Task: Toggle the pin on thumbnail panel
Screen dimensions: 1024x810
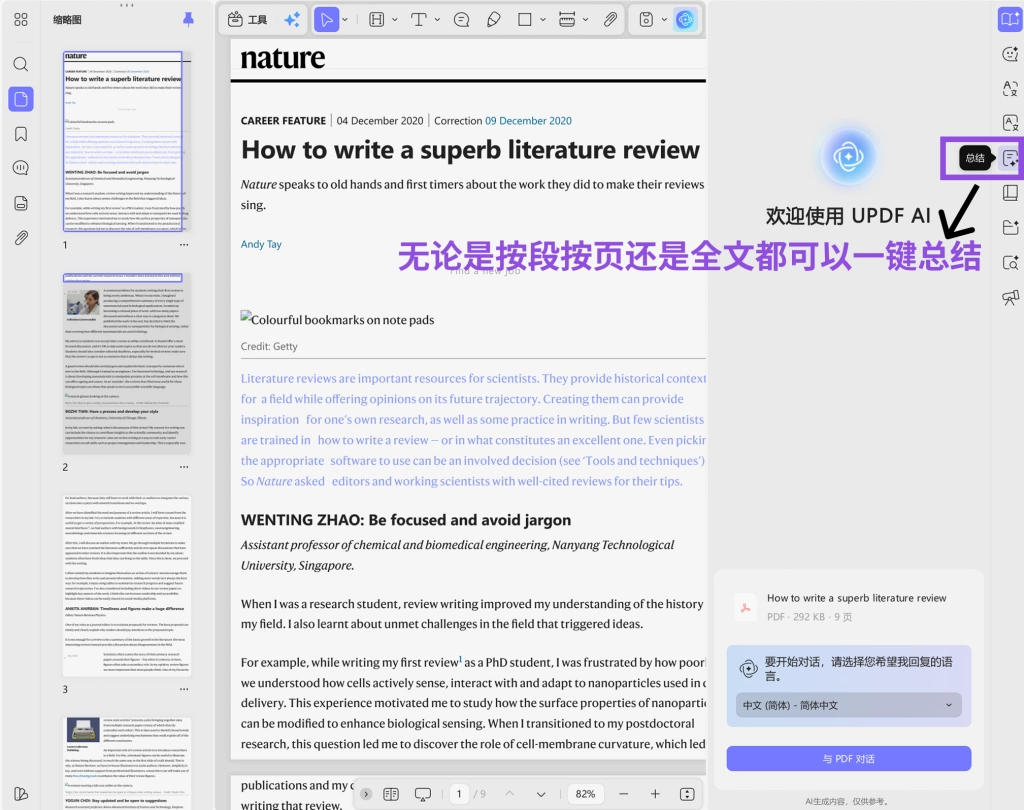Action: tap(188, 20)
